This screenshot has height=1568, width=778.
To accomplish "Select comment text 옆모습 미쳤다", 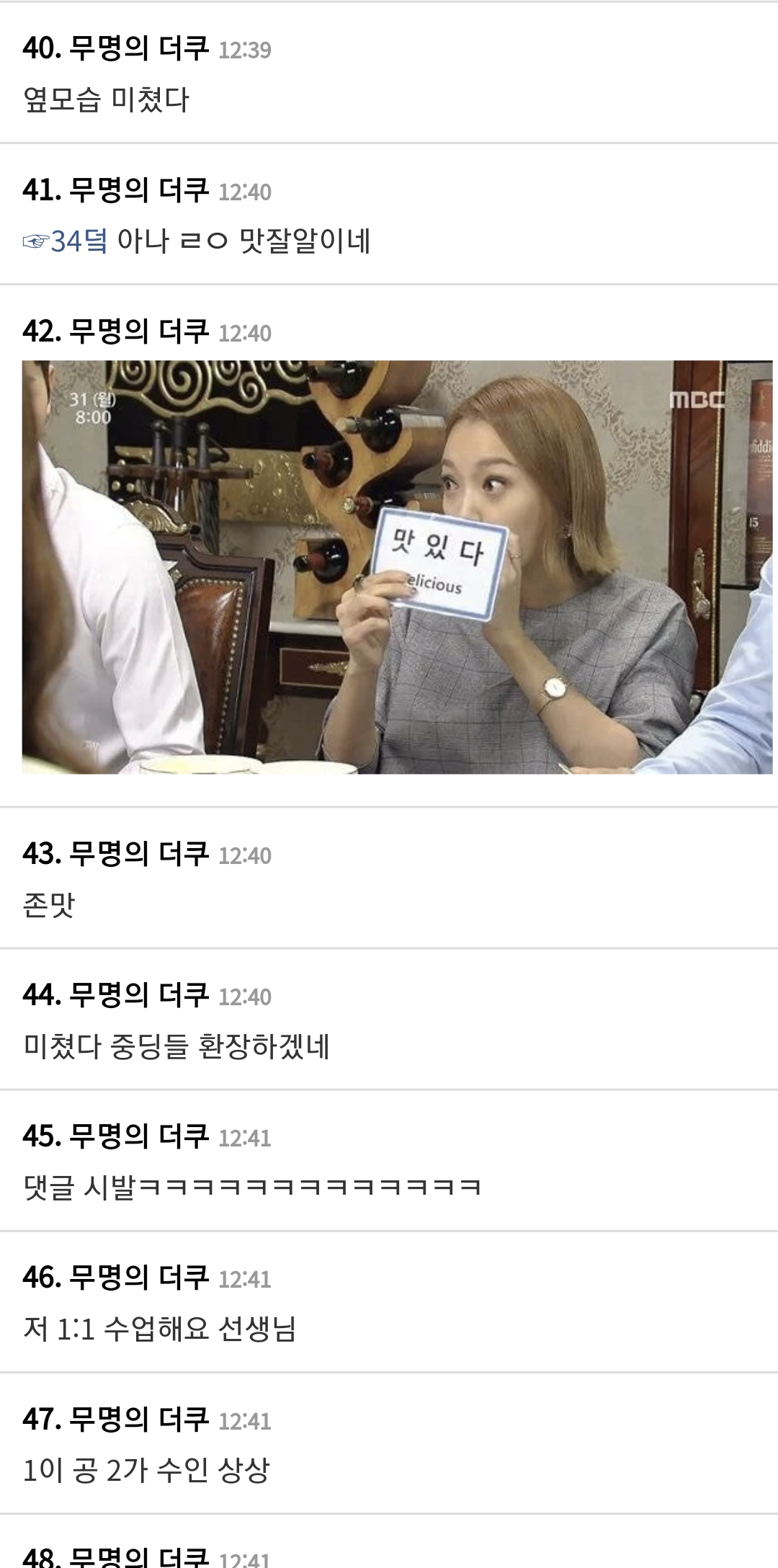I will click(x=106, y=99).
